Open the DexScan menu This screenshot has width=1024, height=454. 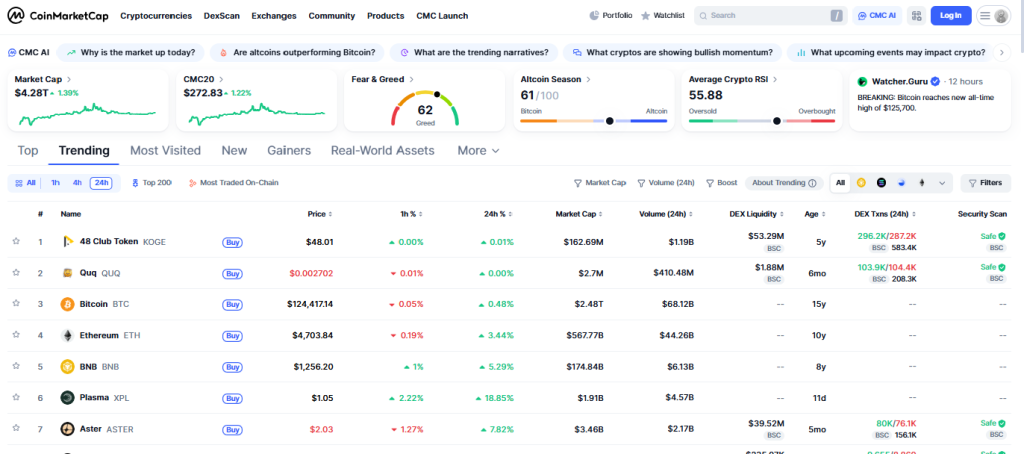click(221, 16)
